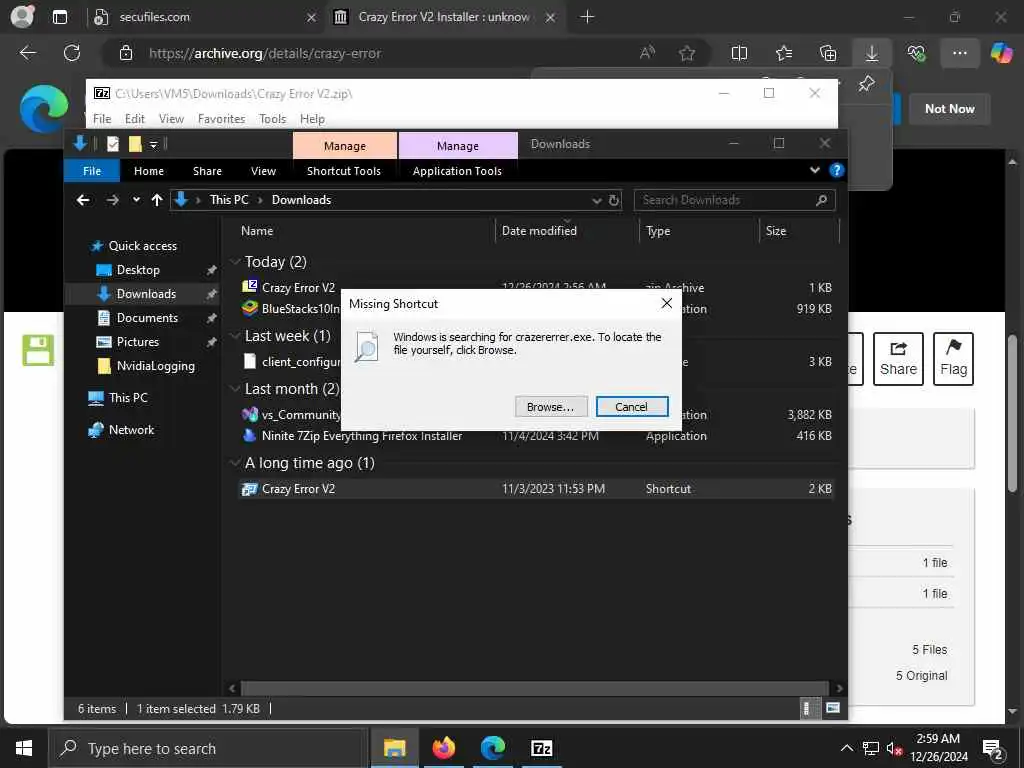Select Desktop in navigation pane
Image resolution: width=1024 pixels, height=768 pixels.
(x=138, y=270)
